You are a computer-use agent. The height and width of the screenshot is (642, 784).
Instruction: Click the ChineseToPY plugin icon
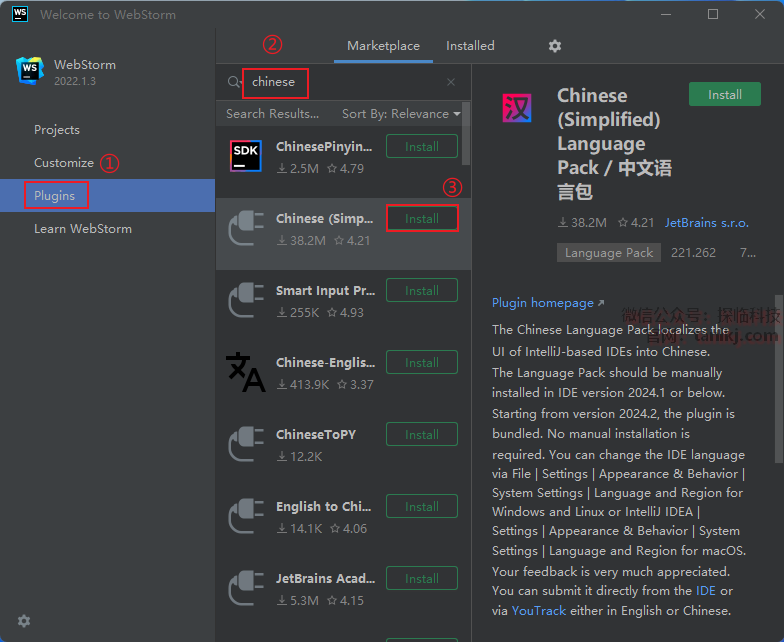coord(246,444)
